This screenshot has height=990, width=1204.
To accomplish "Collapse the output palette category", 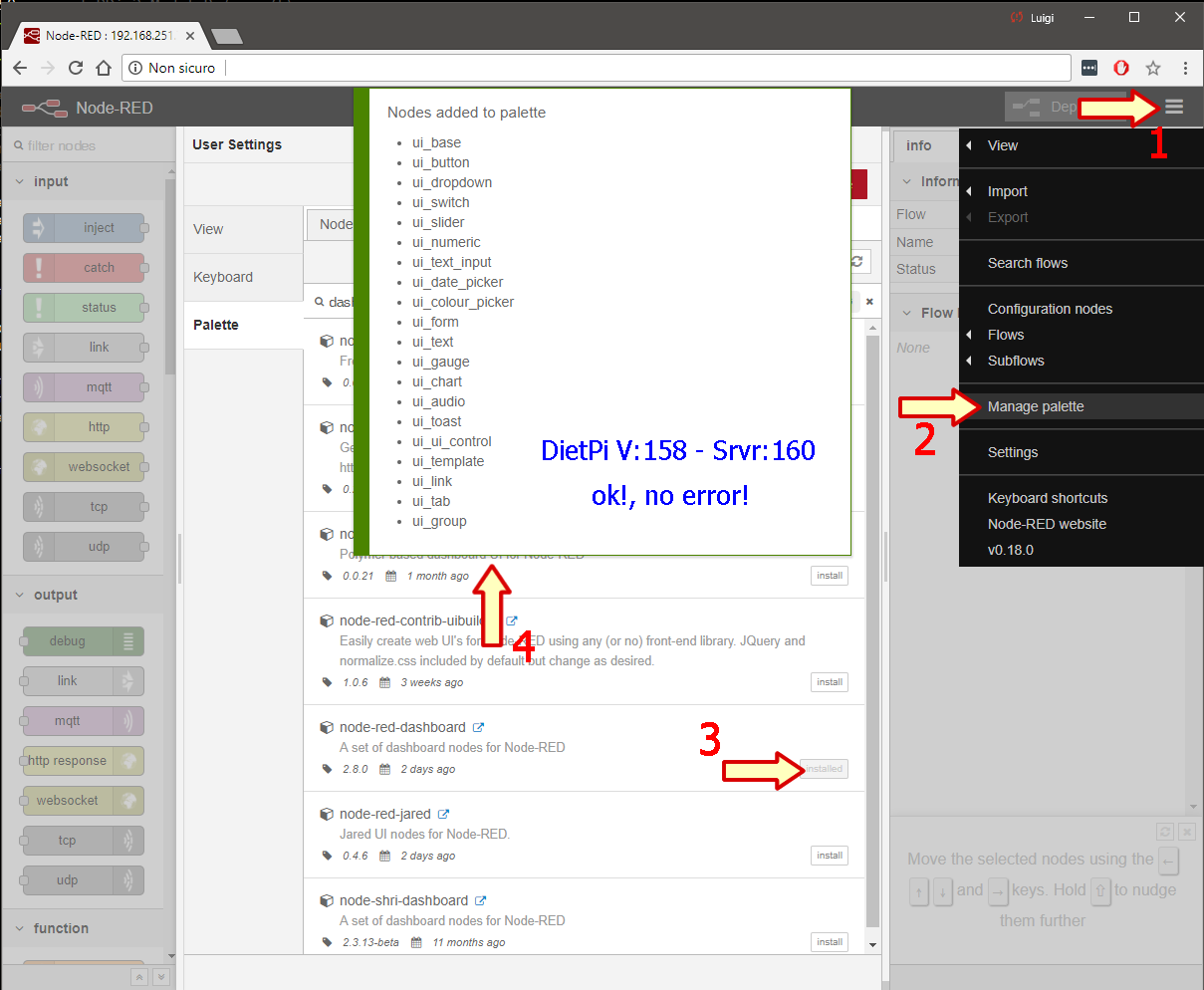I will pyautogui.click(x=84, y=595).
